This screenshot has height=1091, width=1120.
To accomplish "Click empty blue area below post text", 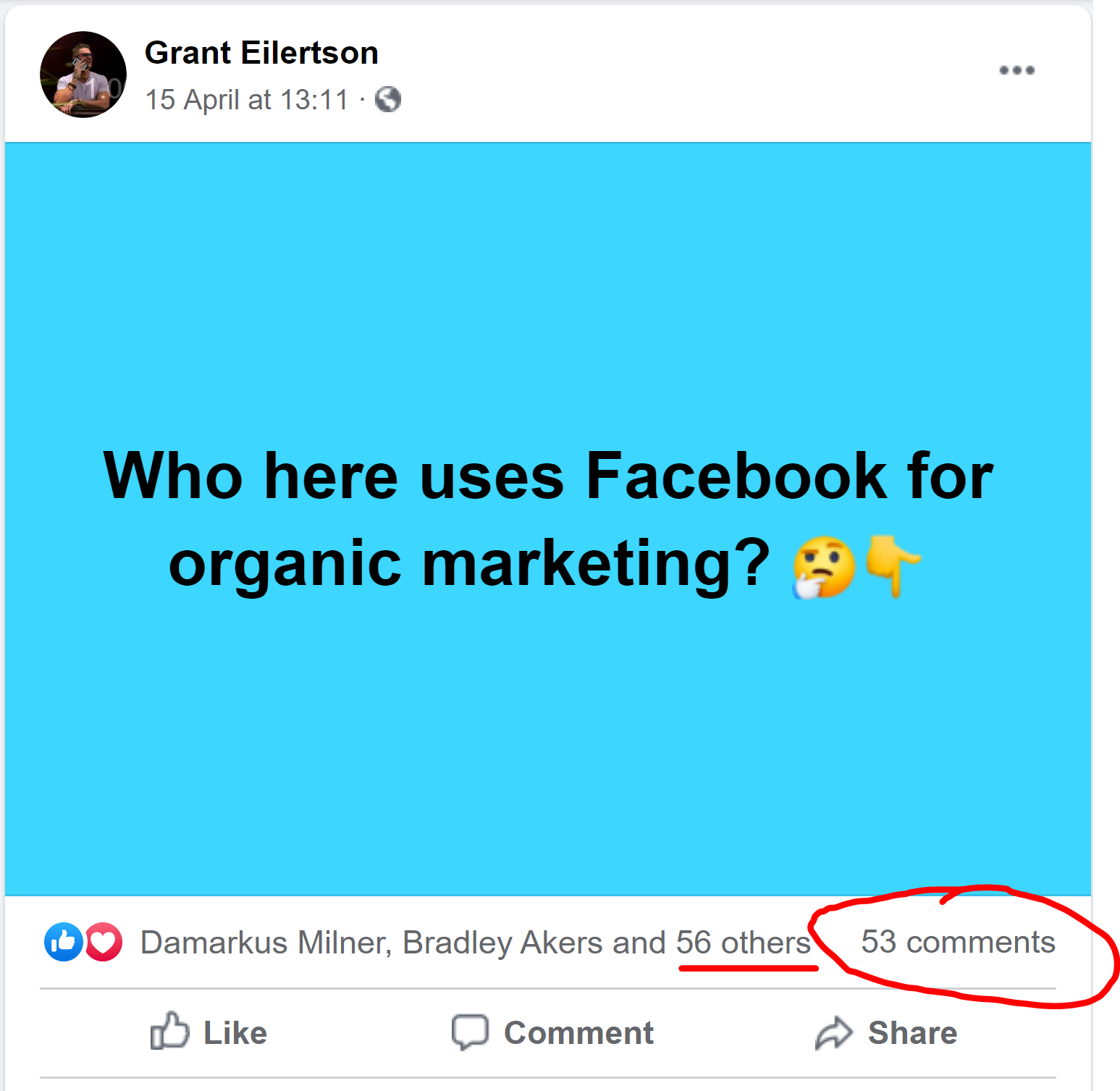I will 548,753.
